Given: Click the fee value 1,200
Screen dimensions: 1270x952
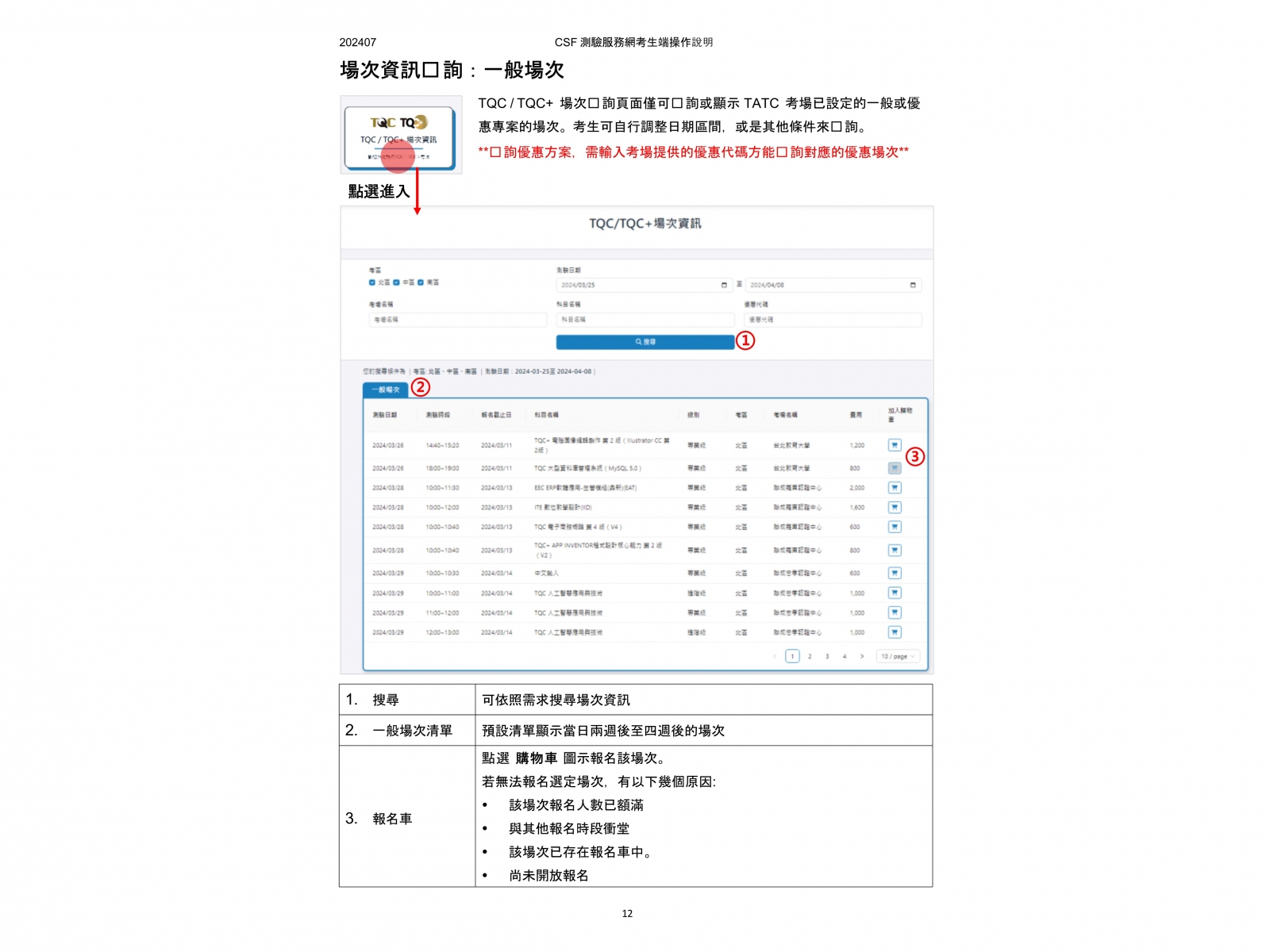Looking at the screenshot, I should click(857, 445).
